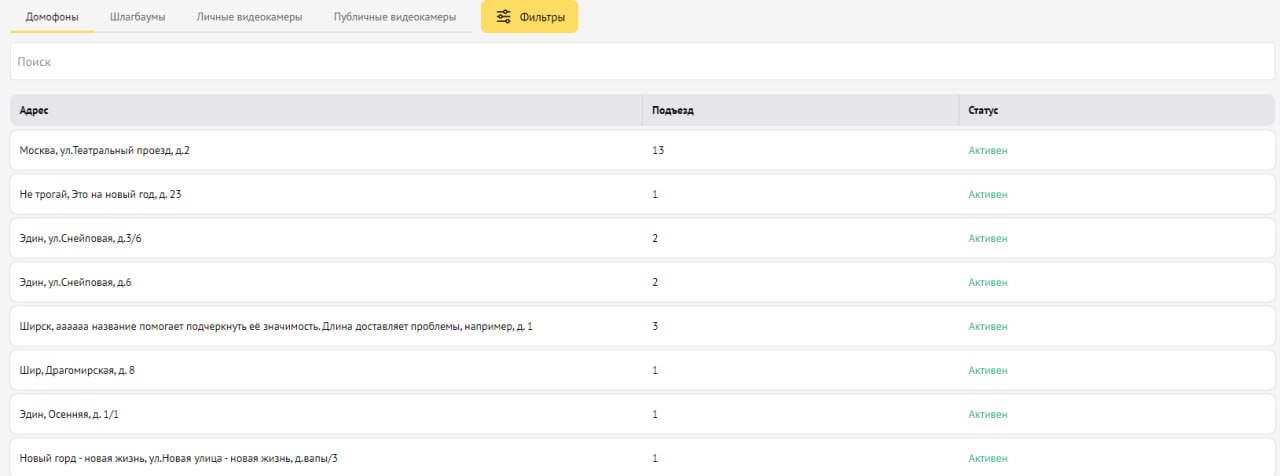Viewport: 1280px width, 476px height.
Task: Open the Эдин, Осенняя, д. 1/1 row
Action: coord(77,414)
